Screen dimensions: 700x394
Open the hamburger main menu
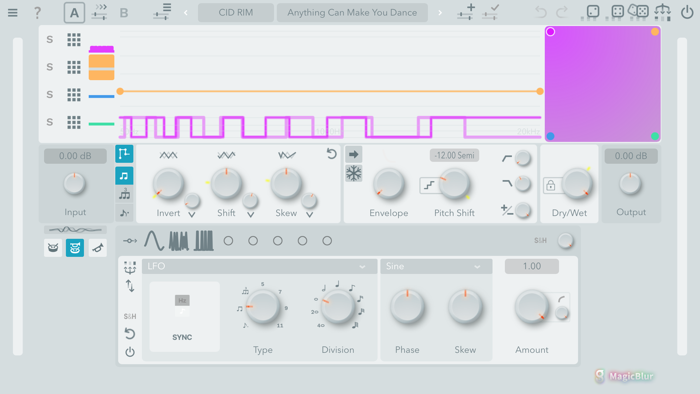12,12
